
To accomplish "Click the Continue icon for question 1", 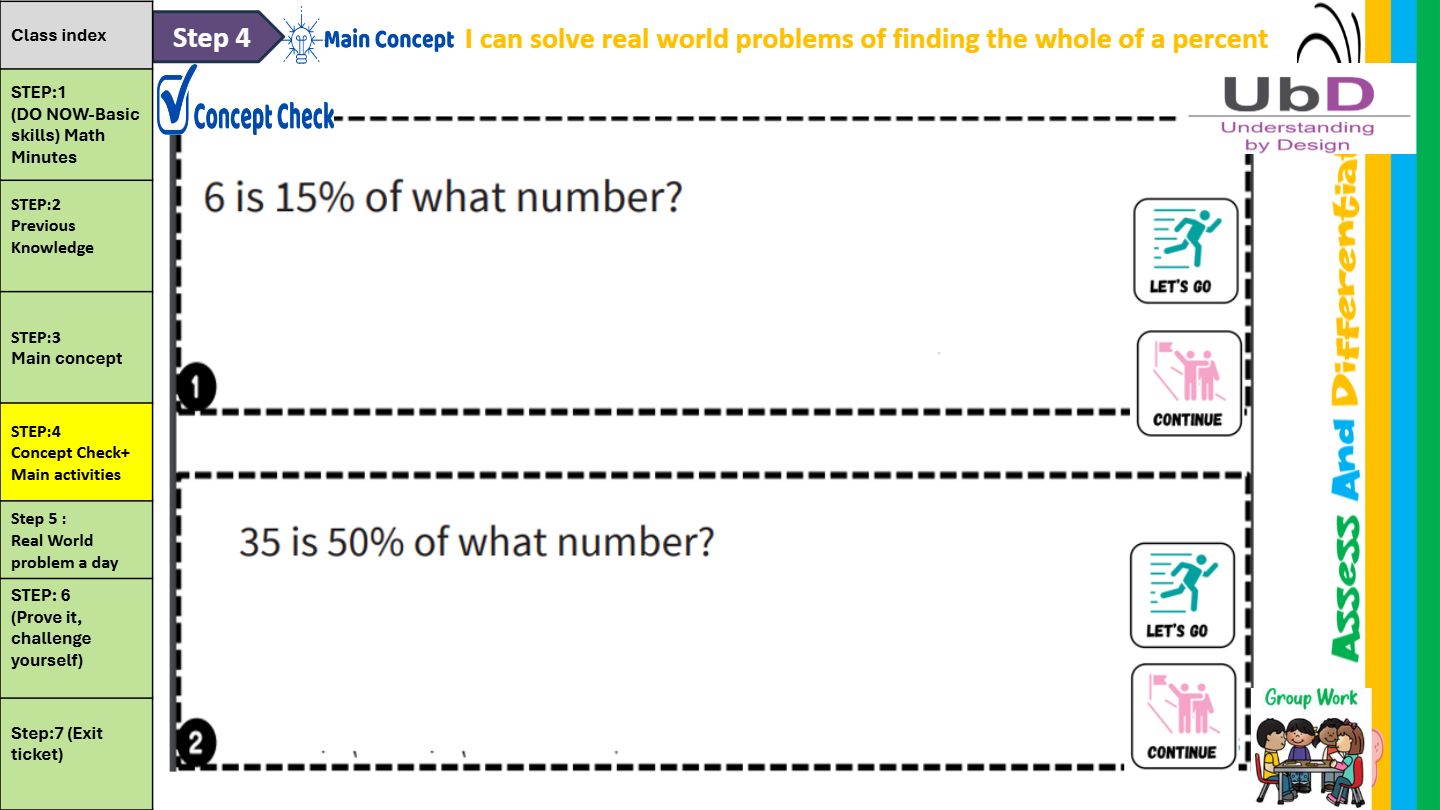I will point(1188,383).
